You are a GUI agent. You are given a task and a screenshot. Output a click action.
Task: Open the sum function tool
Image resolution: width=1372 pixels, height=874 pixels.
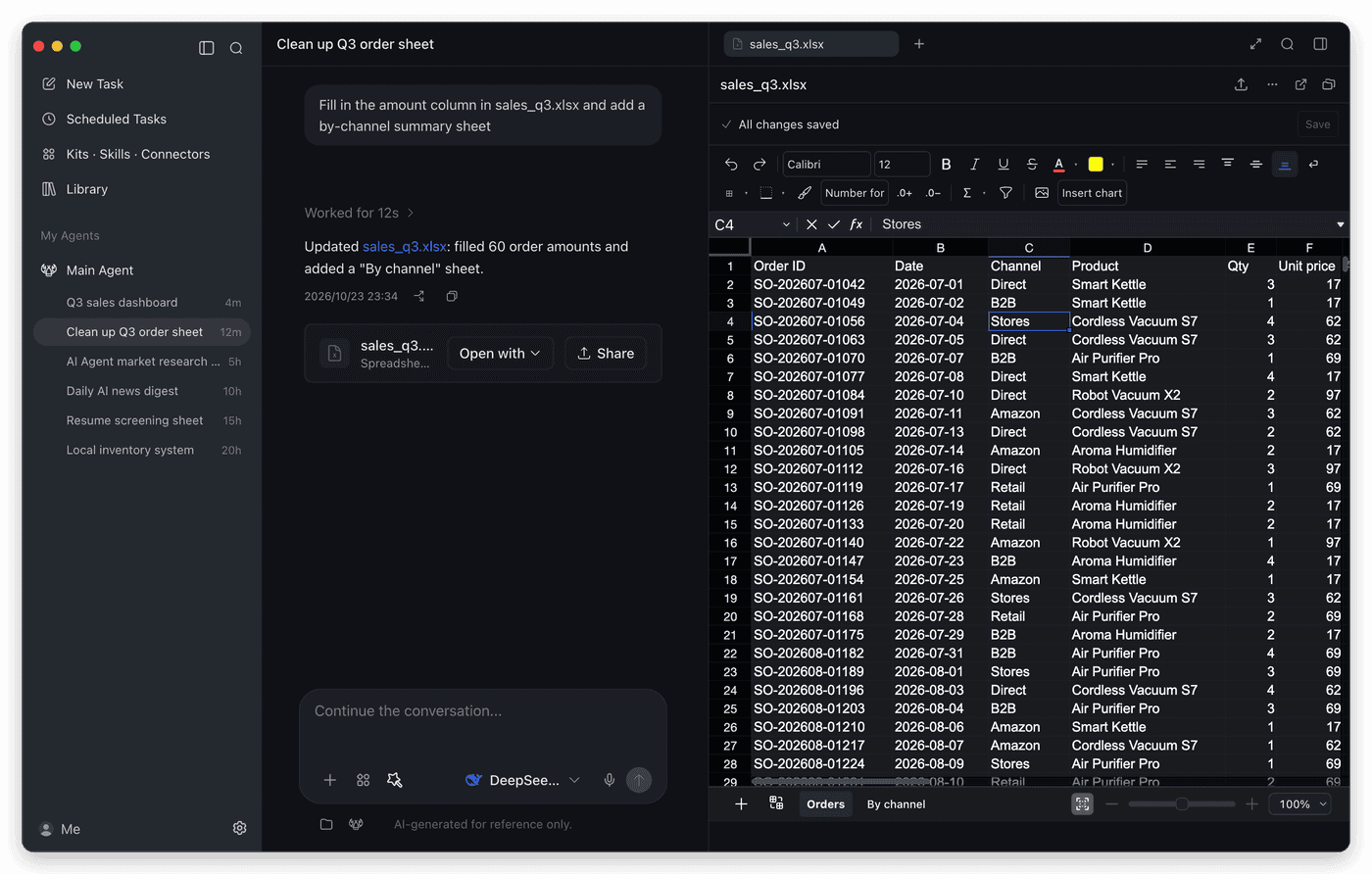966,193
